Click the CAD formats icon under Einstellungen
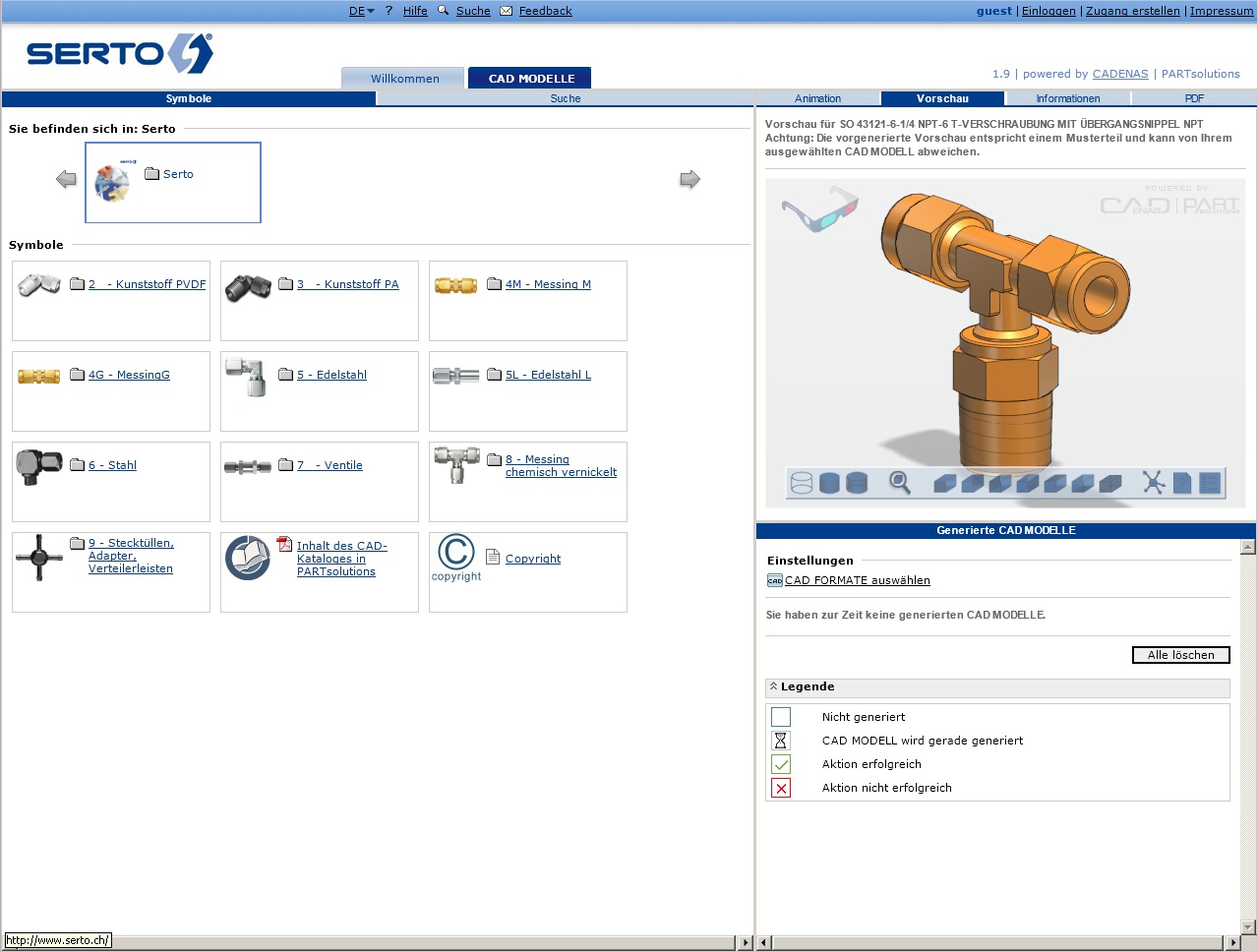The width and height of the screenshot is (1258, 952). (774, 581)
